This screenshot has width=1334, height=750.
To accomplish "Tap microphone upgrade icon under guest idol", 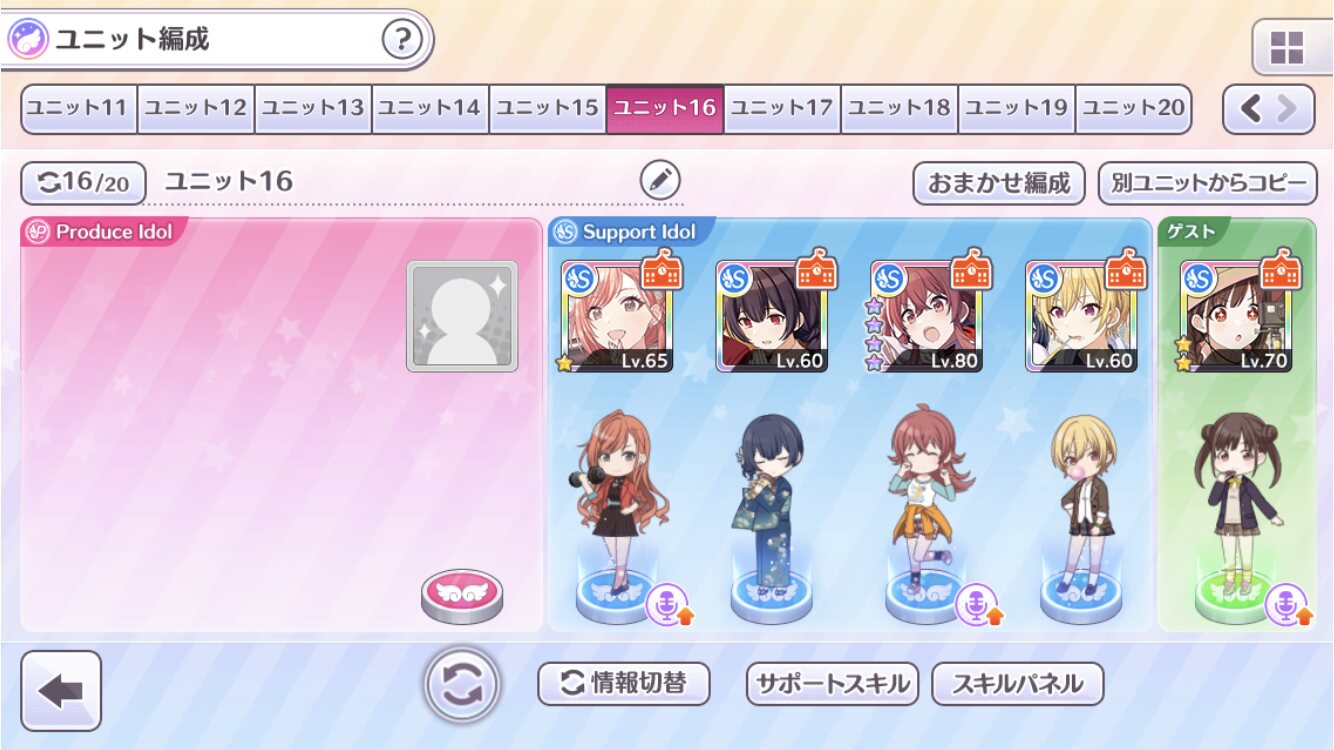I will [1288, 605].
